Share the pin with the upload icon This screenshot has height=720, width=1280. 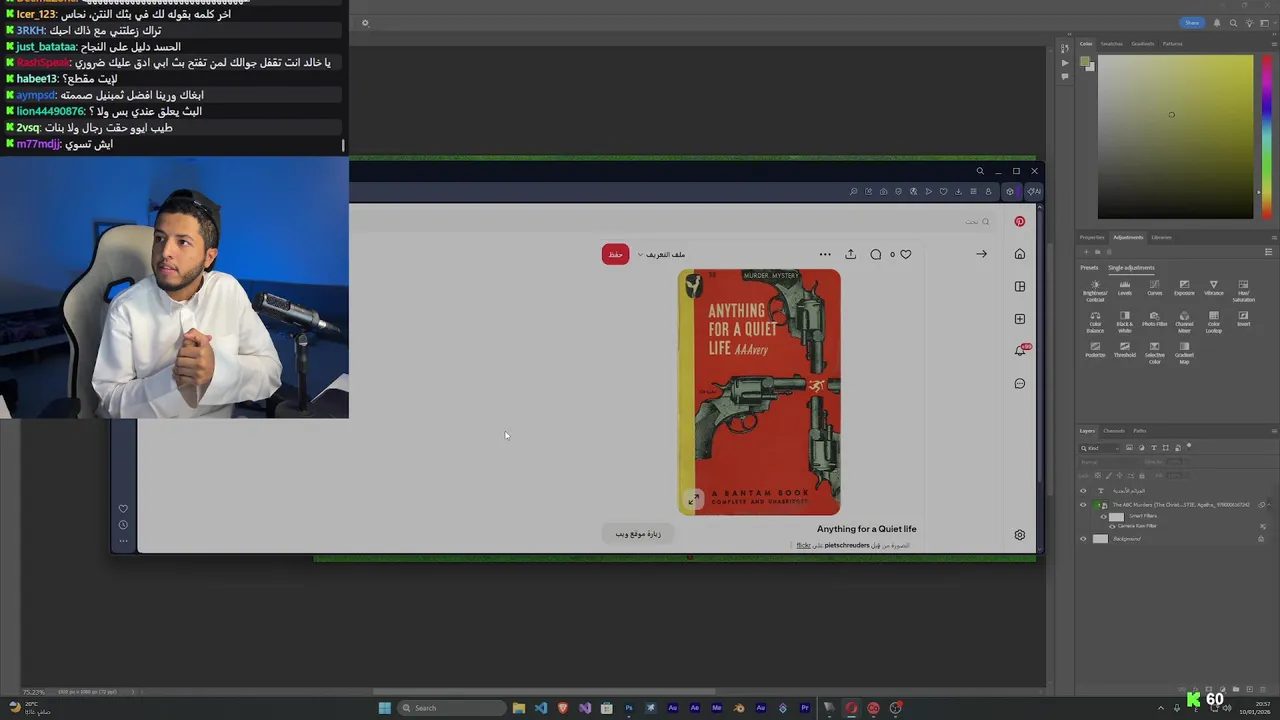(850, 254)
